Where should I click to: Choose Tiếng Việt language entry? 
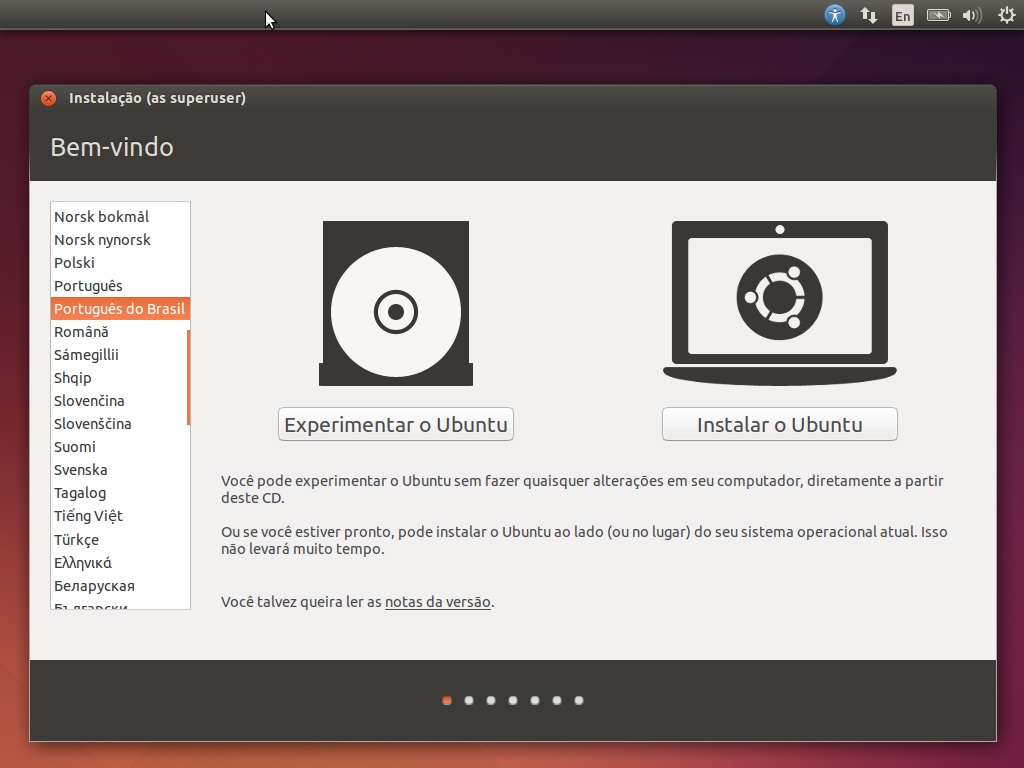point(88,516)
